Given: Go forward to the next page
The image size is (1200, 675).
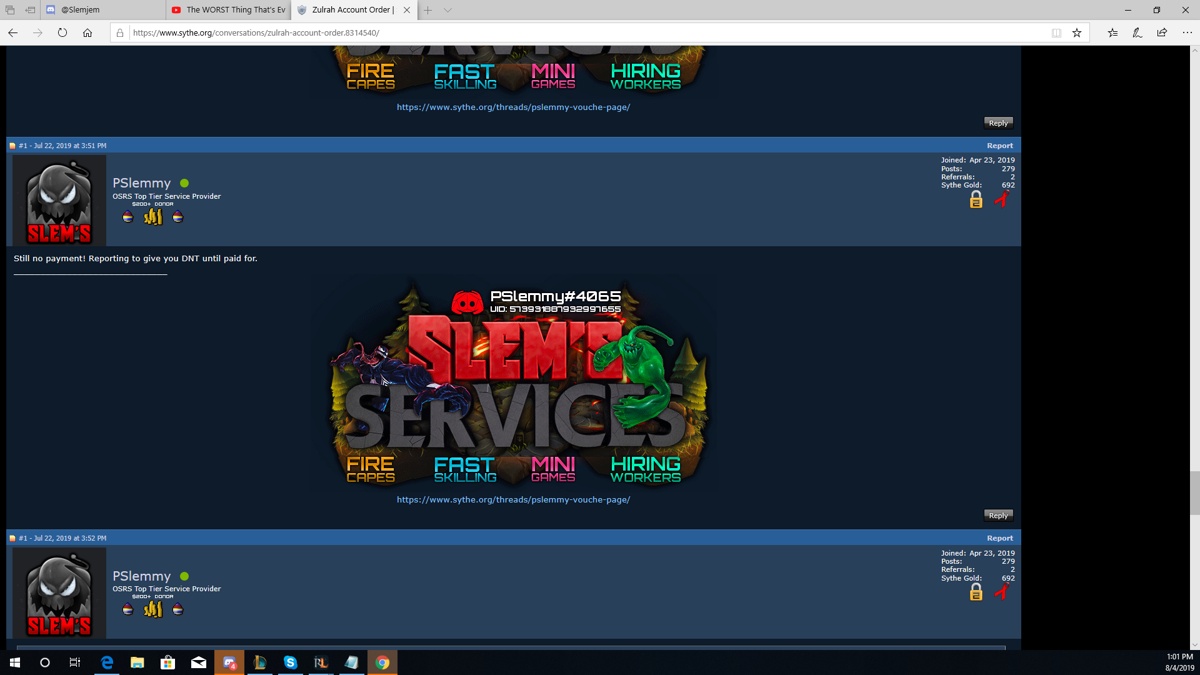Looking at the screenshot, I should click(38, 33).
